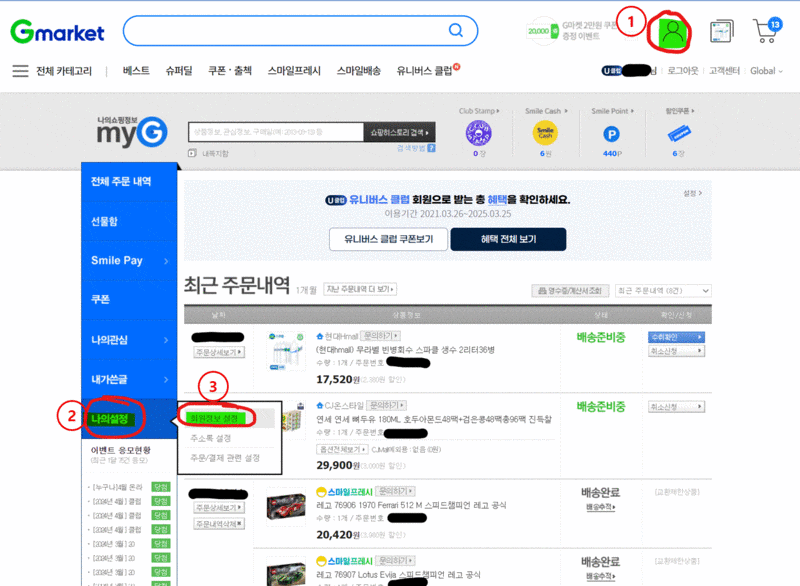Click the Club Stamp icon
This screenshot has width=800, height=586.
(478, 133)
